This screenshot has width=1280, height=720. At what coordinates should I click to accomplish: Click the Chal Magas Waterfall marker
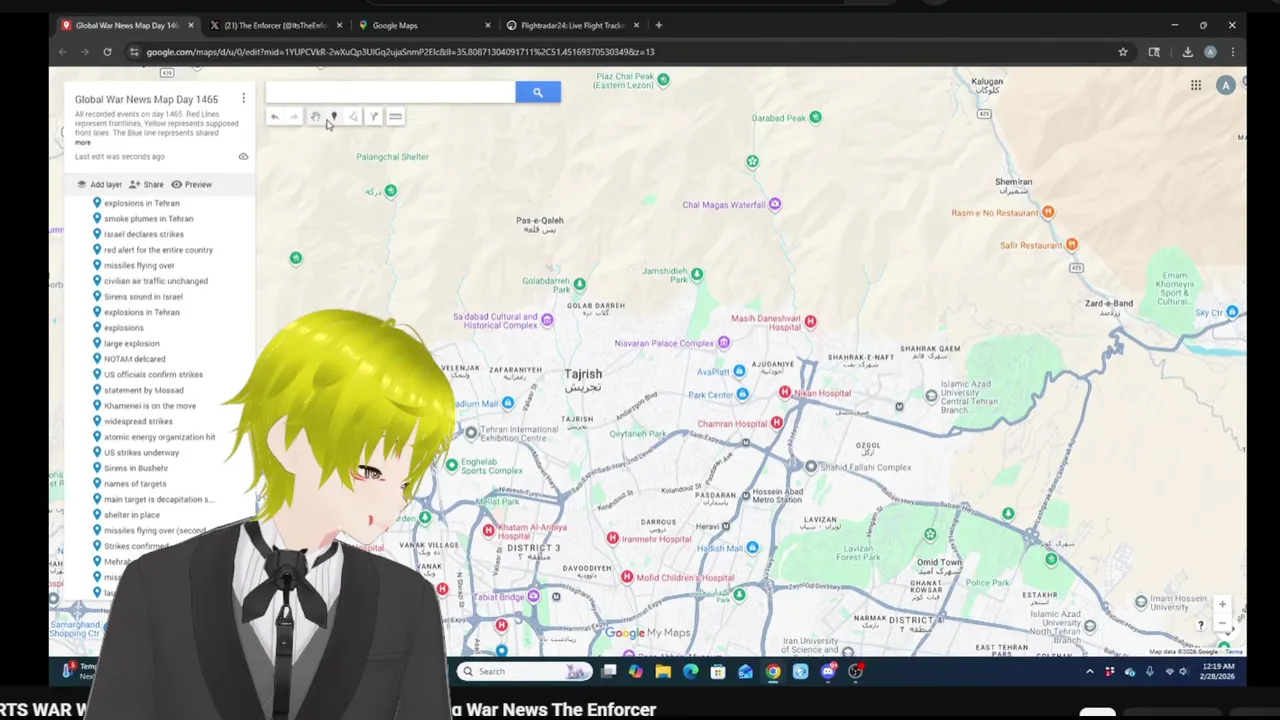[x=774, y=205]
